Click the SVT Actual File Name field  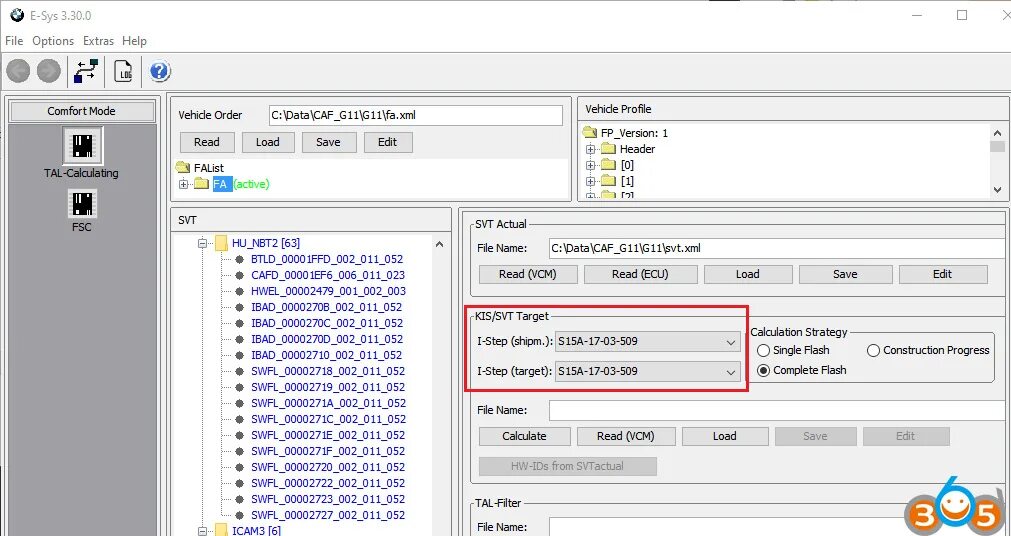pyautogui.click(x=777, y=247)
